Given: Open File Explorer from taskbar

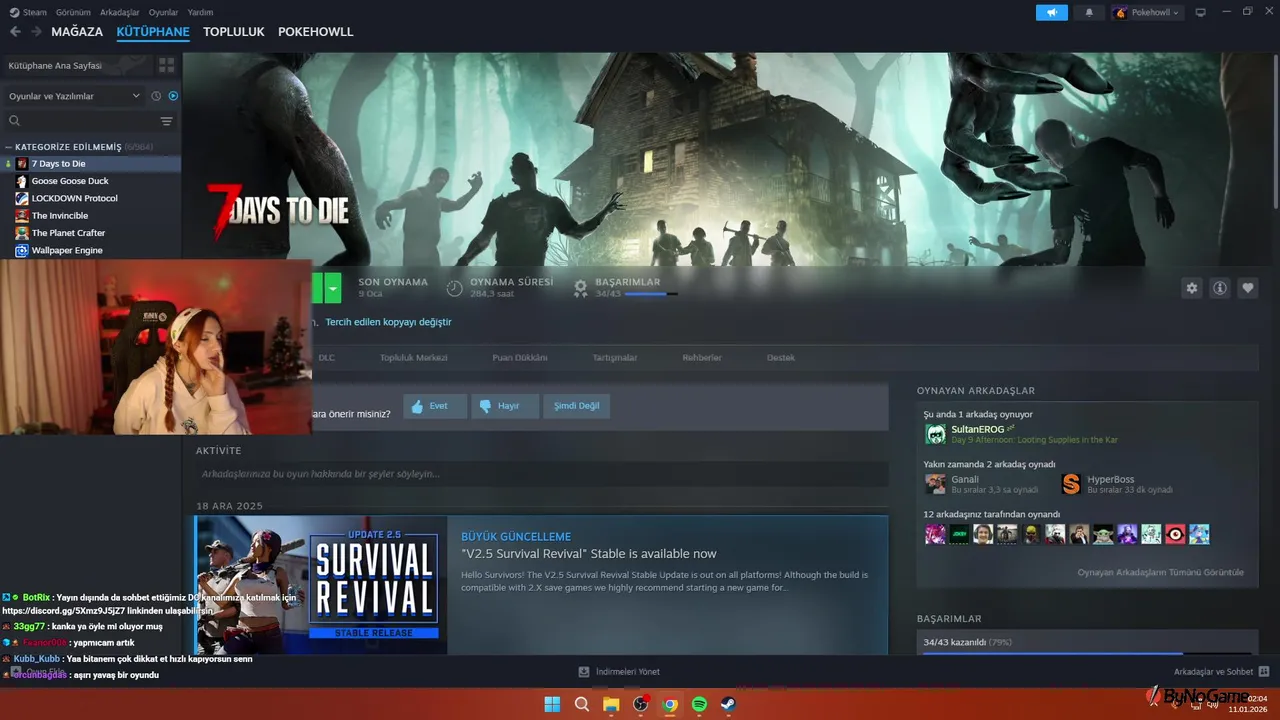Looking at the screenshot, I should [611, 704].
